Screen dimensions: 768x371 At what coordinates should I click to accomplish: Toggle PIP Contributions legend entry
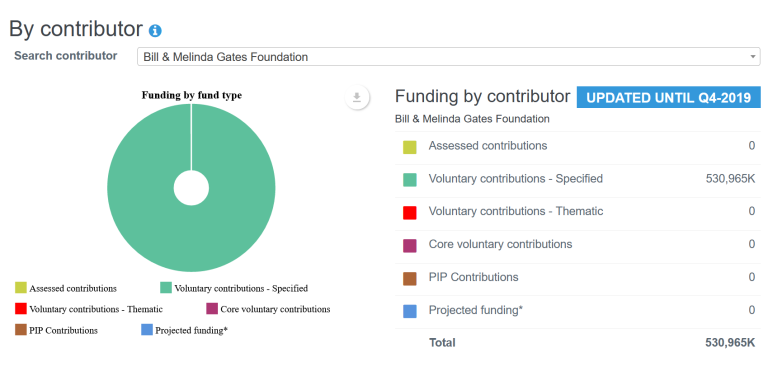(56, 330)
